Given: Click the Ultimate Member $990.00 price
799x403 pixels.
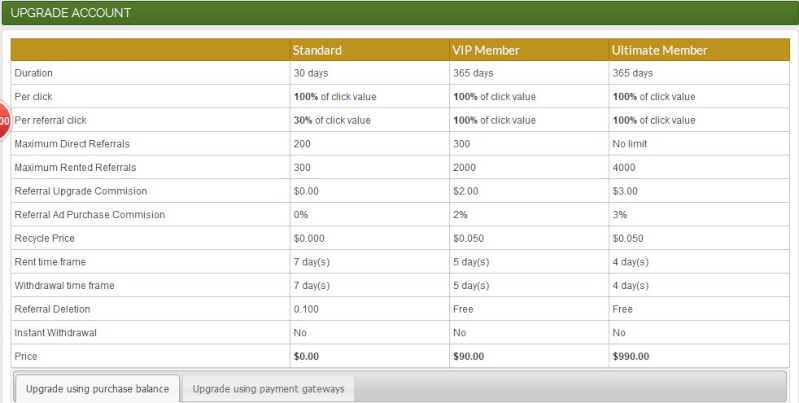Looking at the screenshot, I should 630,356.
